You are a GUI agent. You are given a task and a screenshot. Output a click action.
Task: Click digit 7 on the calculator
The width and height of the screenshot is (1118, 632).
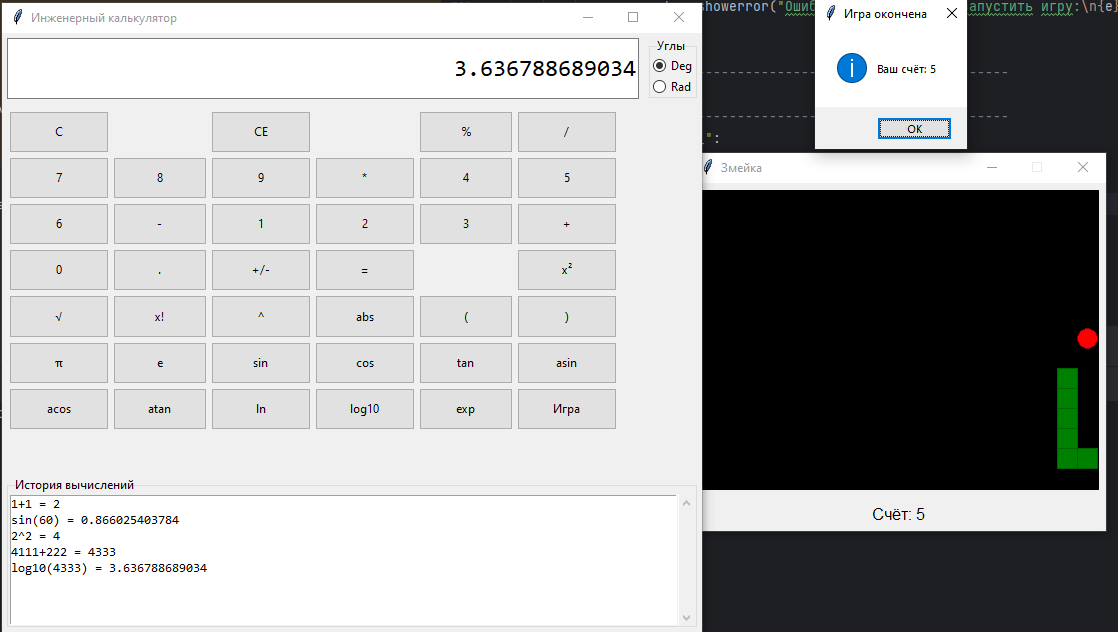click(59, 178)
